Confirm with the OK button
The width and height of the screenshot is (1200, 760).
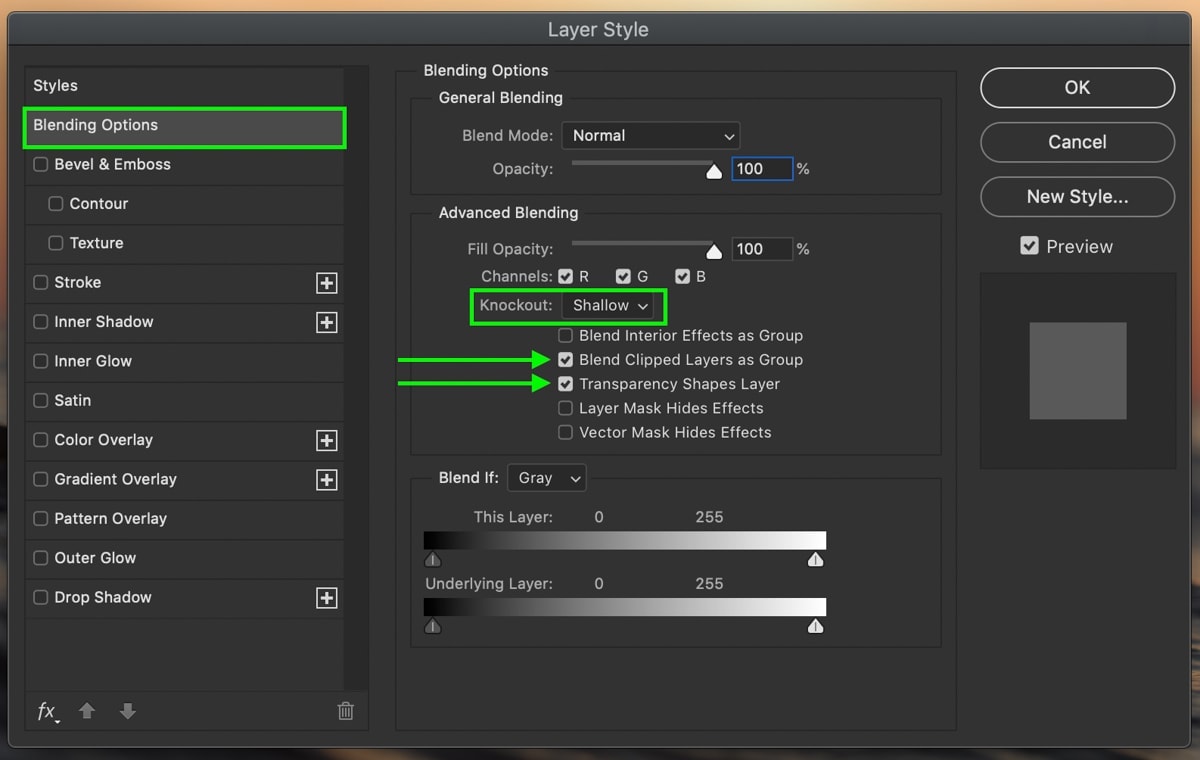[x=1077, y=88]
